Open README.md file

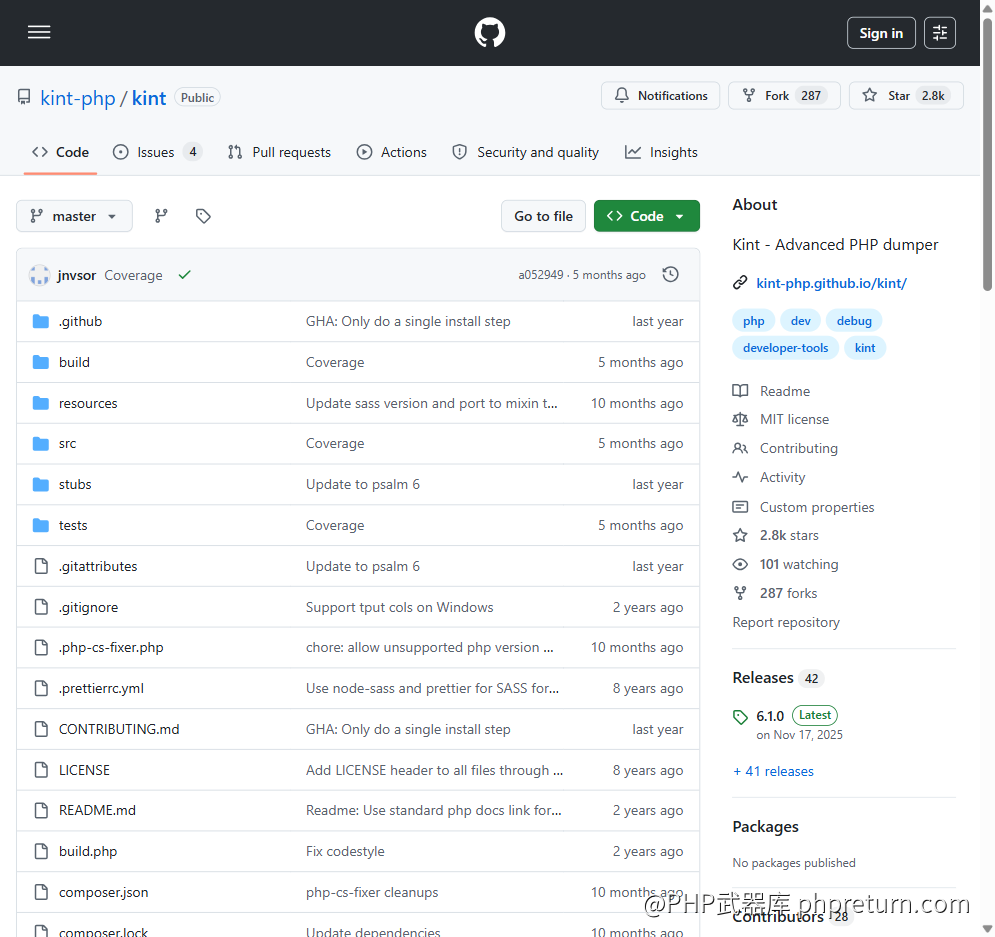(97, 811)
